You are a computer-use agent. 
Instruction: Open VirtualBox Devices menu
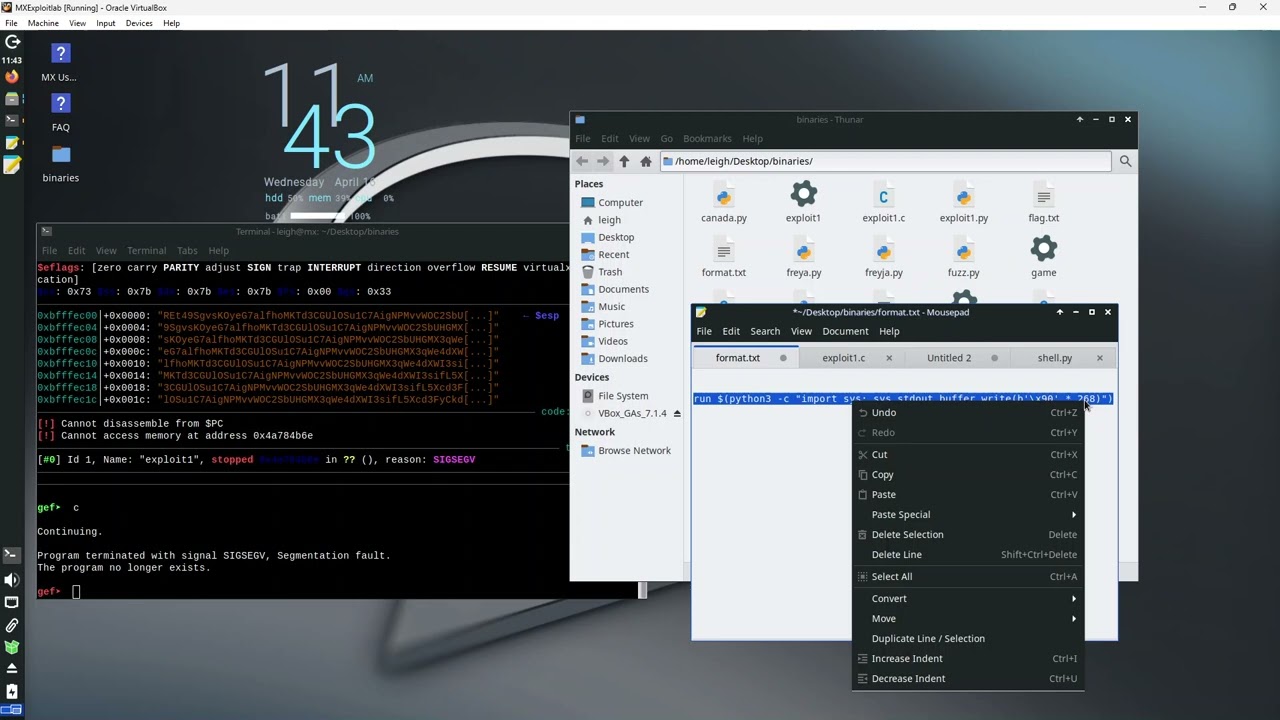point(139,23)
